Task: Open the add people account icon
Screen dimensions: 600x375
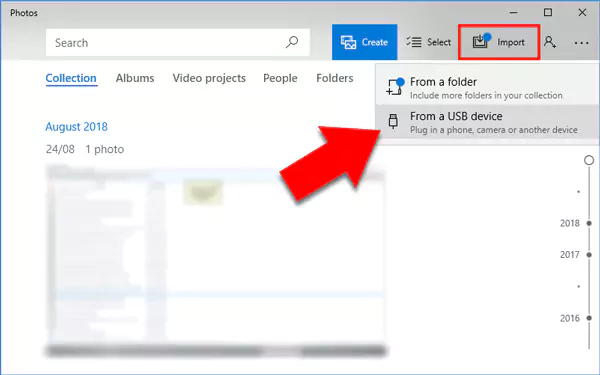Action: [x=550, y=42]
